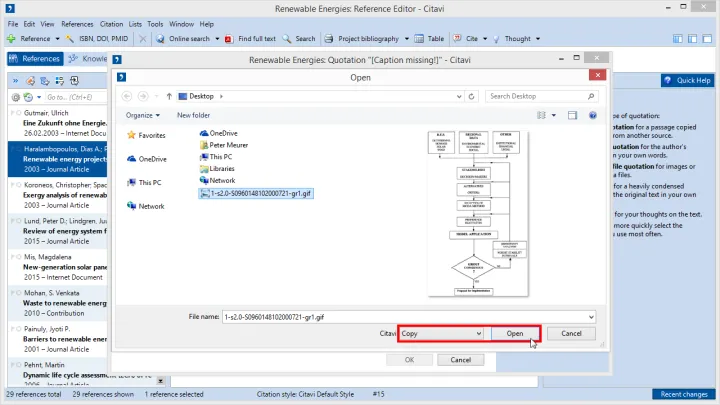Screen dimensions: 720x405
Task: Open the change view options dropdown arrow
Action: click(554, 115)
